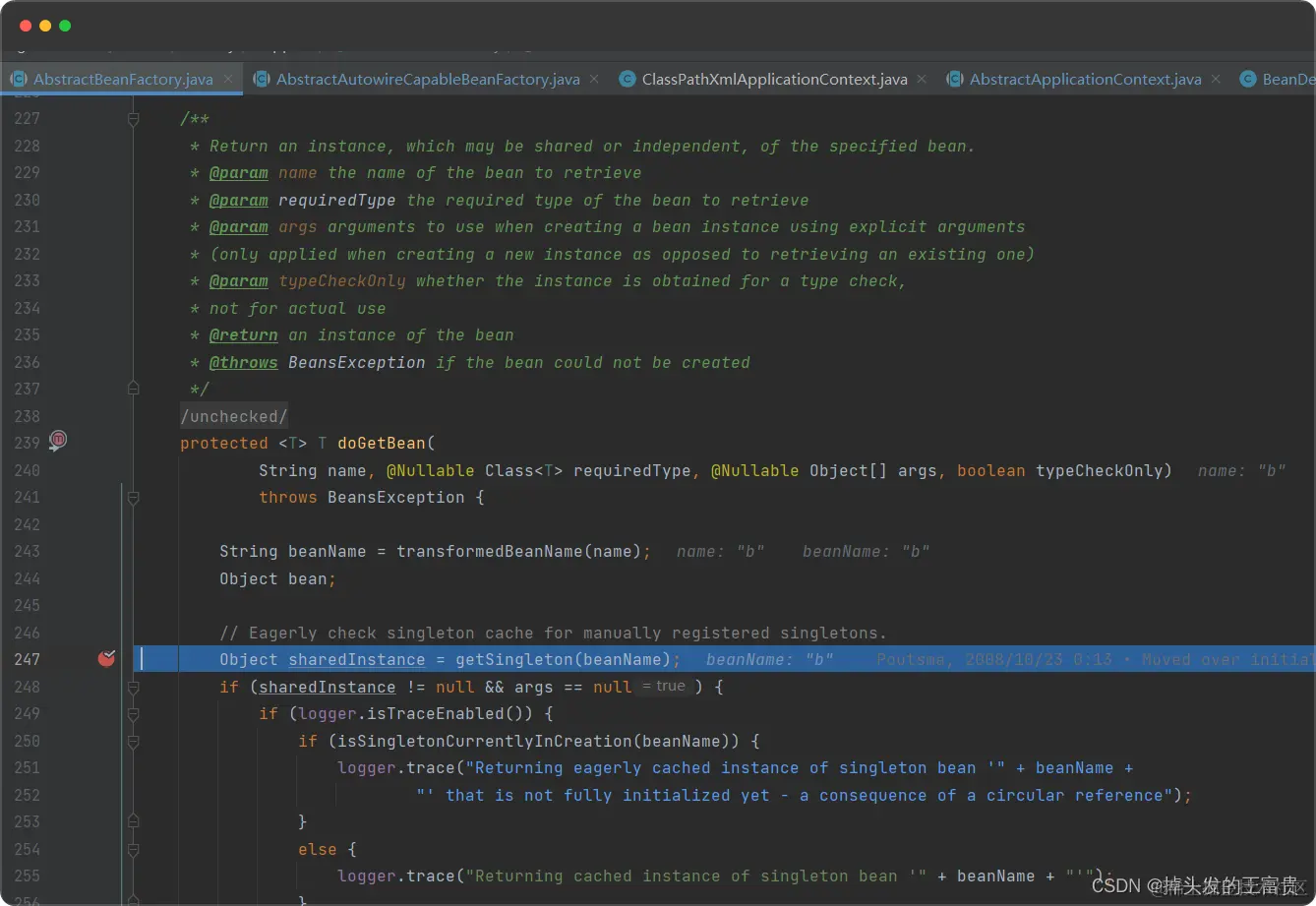This screenshot has width=1316, height=906.
Task: Click the class icon on AbstractApplicationContext.java tab
Action: [x=954, y=80]
